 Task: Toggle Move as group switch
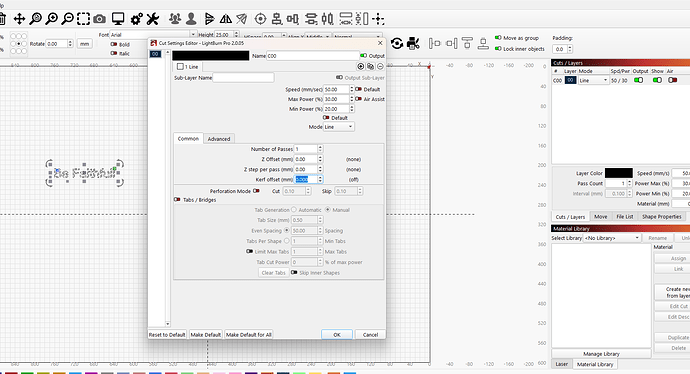(498, 38)
